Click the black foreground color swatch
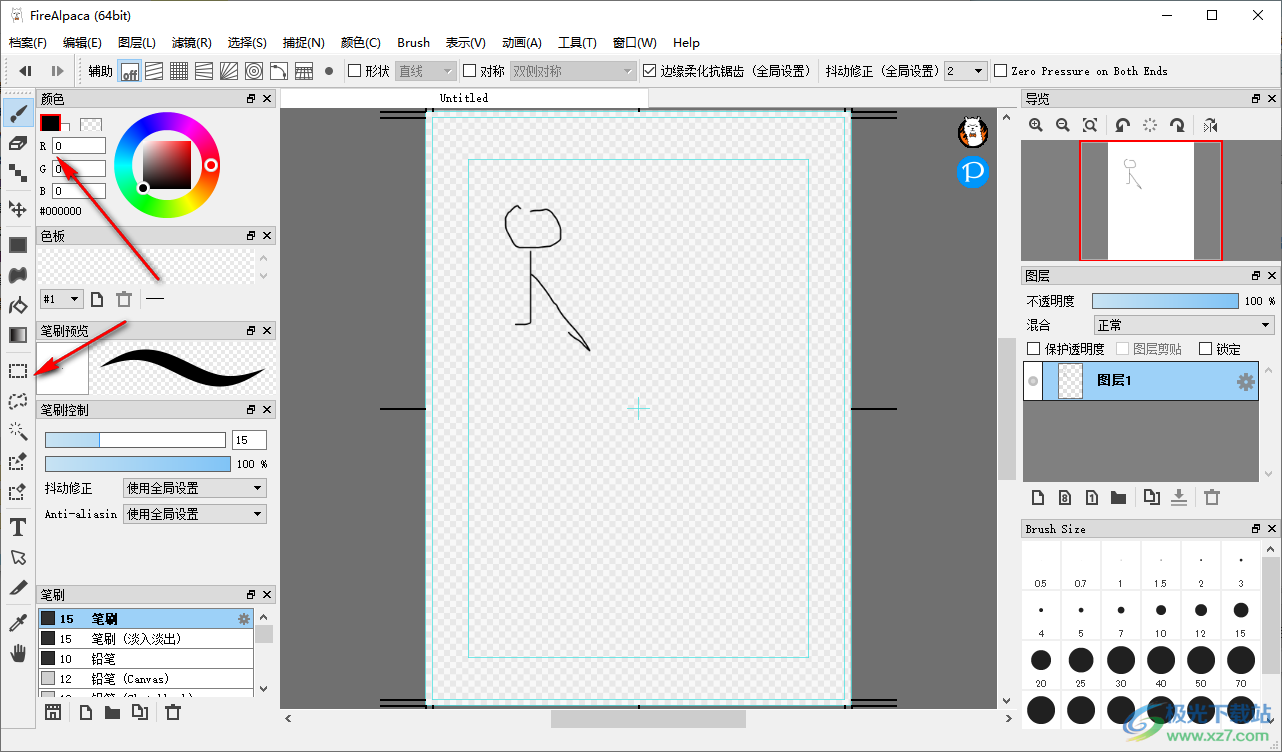Screen dimensions: 1282x752 point(50,122)
